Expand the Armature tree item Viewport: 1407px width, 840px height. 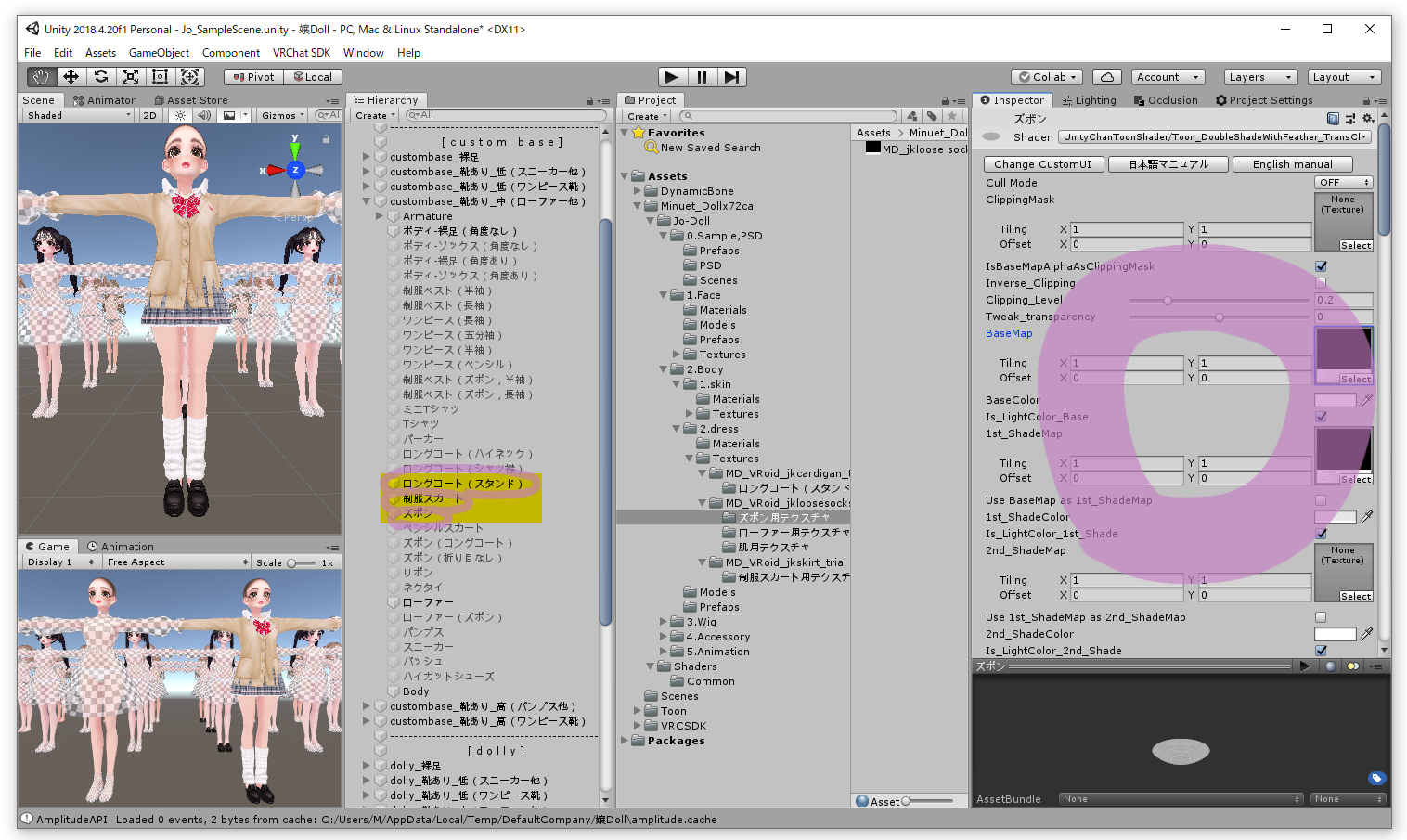(x=380, y=216)
